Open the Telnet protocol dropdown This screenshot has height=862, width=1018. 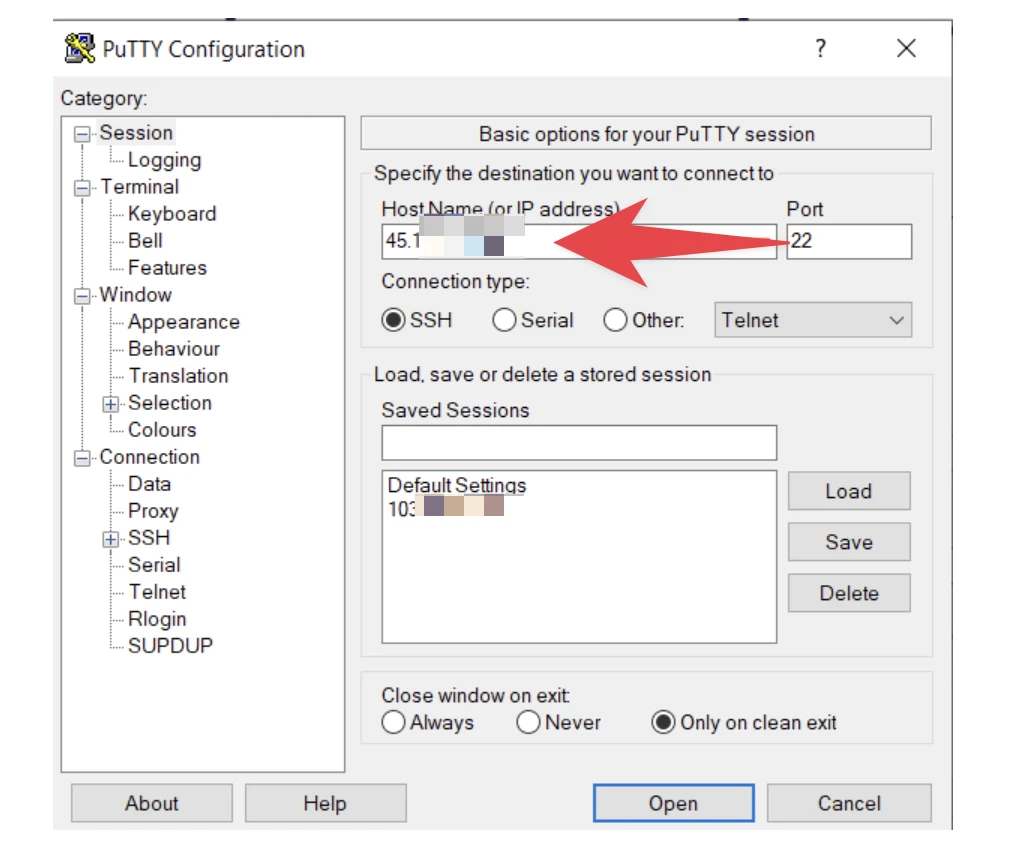pos(813,320)
